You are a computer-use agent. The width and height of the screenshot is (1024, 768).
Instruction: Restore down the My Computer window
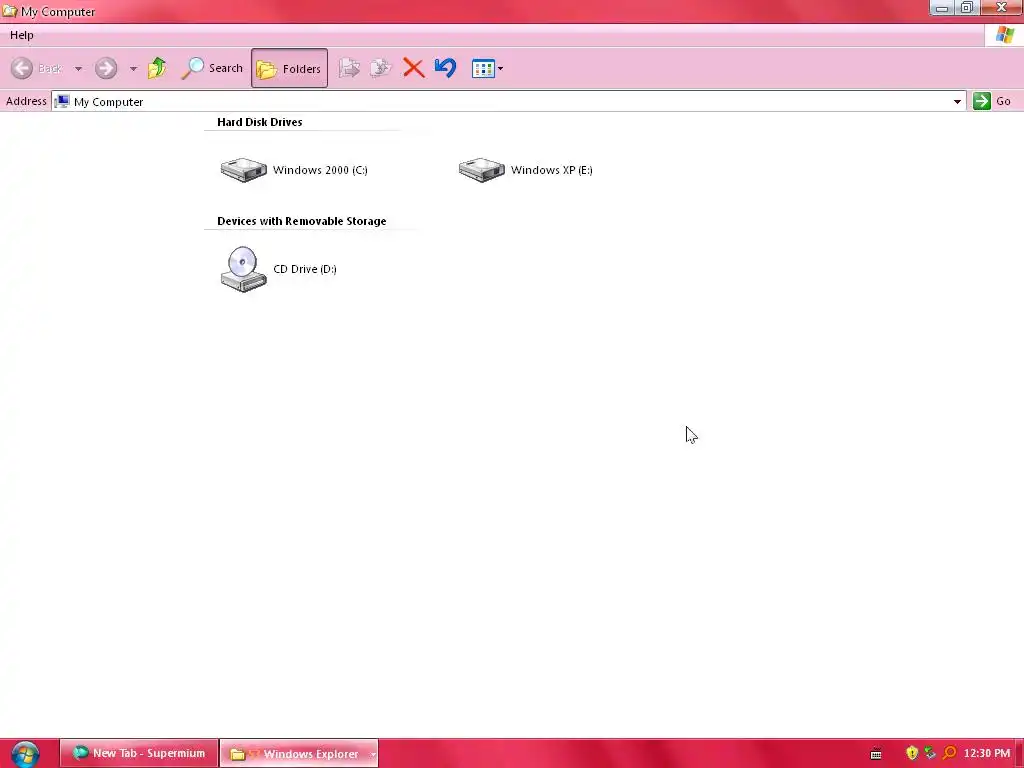pos(967,8)
